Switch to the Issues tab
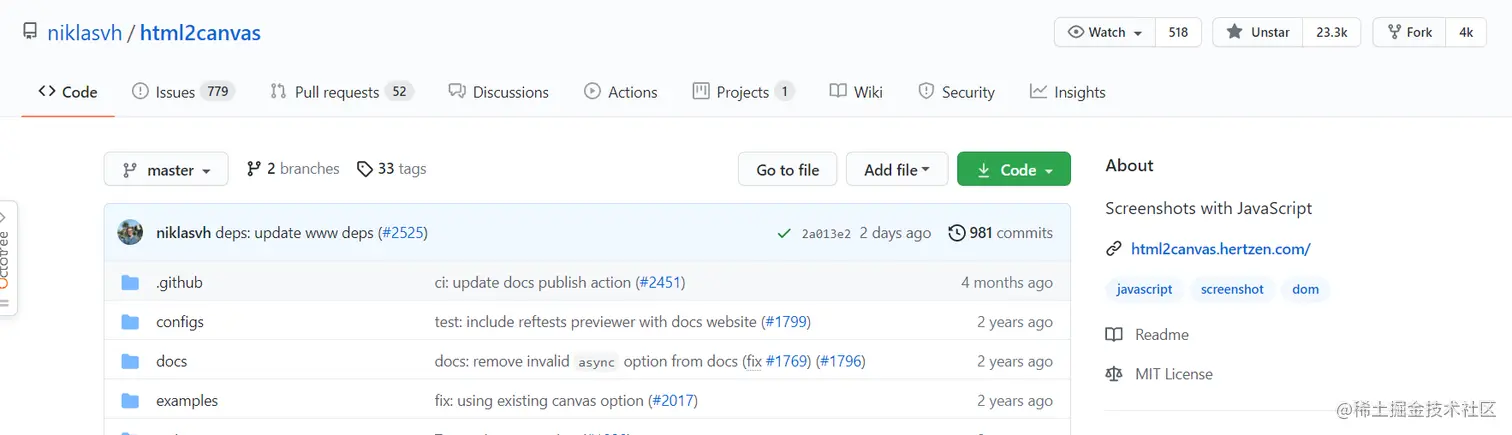This screenshot has height=435, width=1512. point(182,92)
